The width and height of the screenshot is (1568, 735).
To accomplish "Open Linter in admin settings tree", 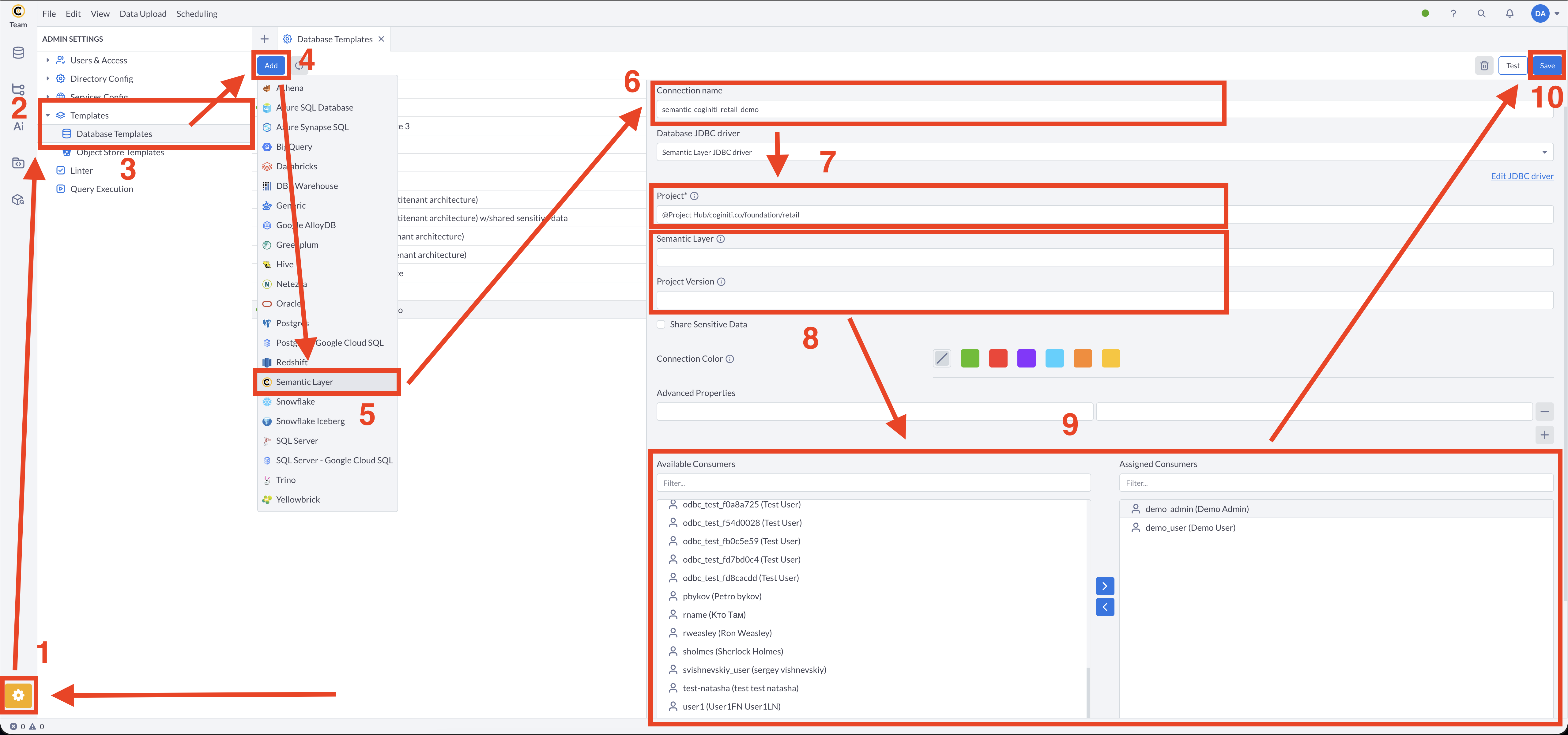I will click(81, 170).
